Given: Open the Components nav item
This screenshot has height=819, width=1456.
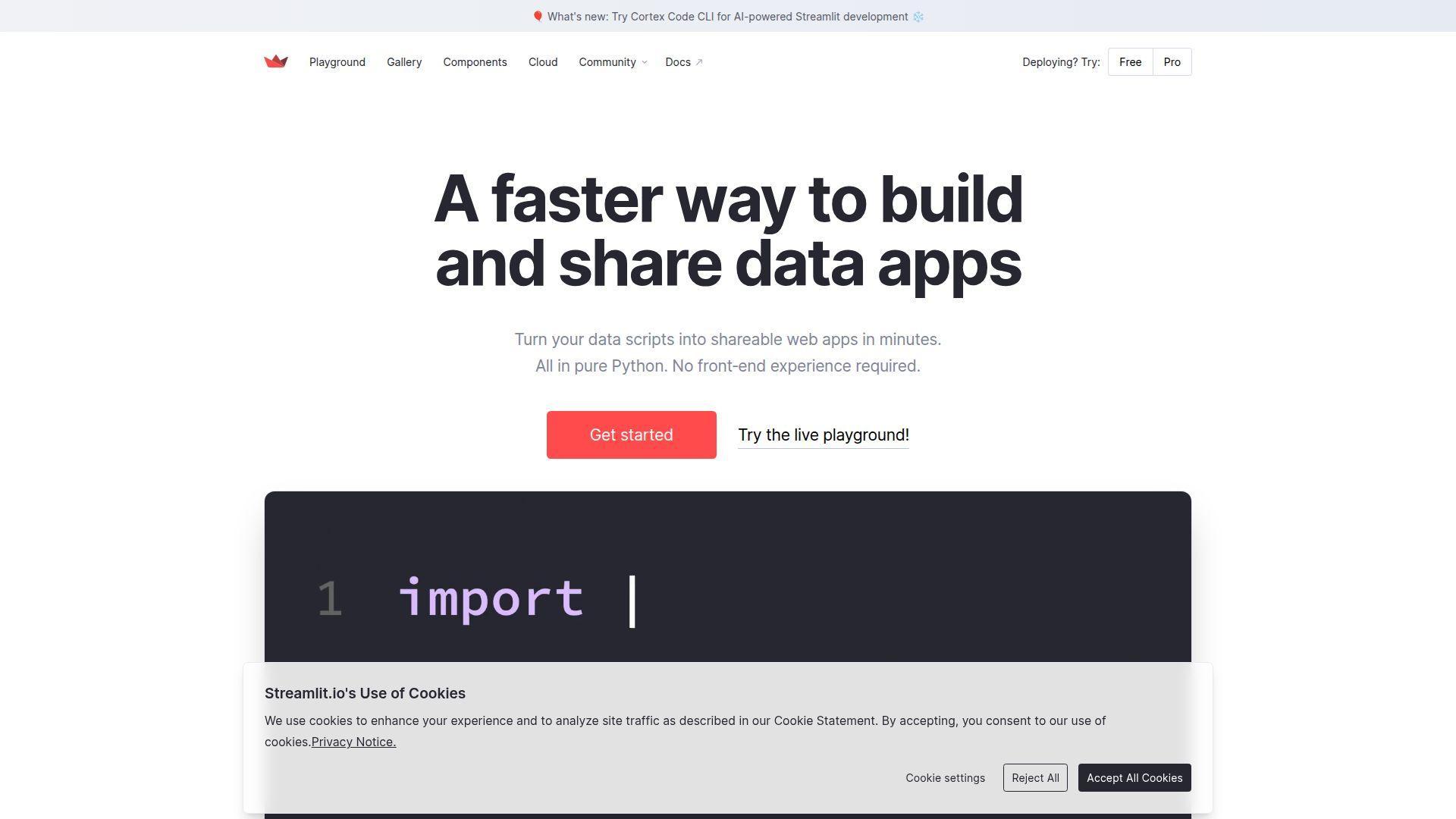Looking at the screenshot, I should pyautogui.click(x=475, y=62).
